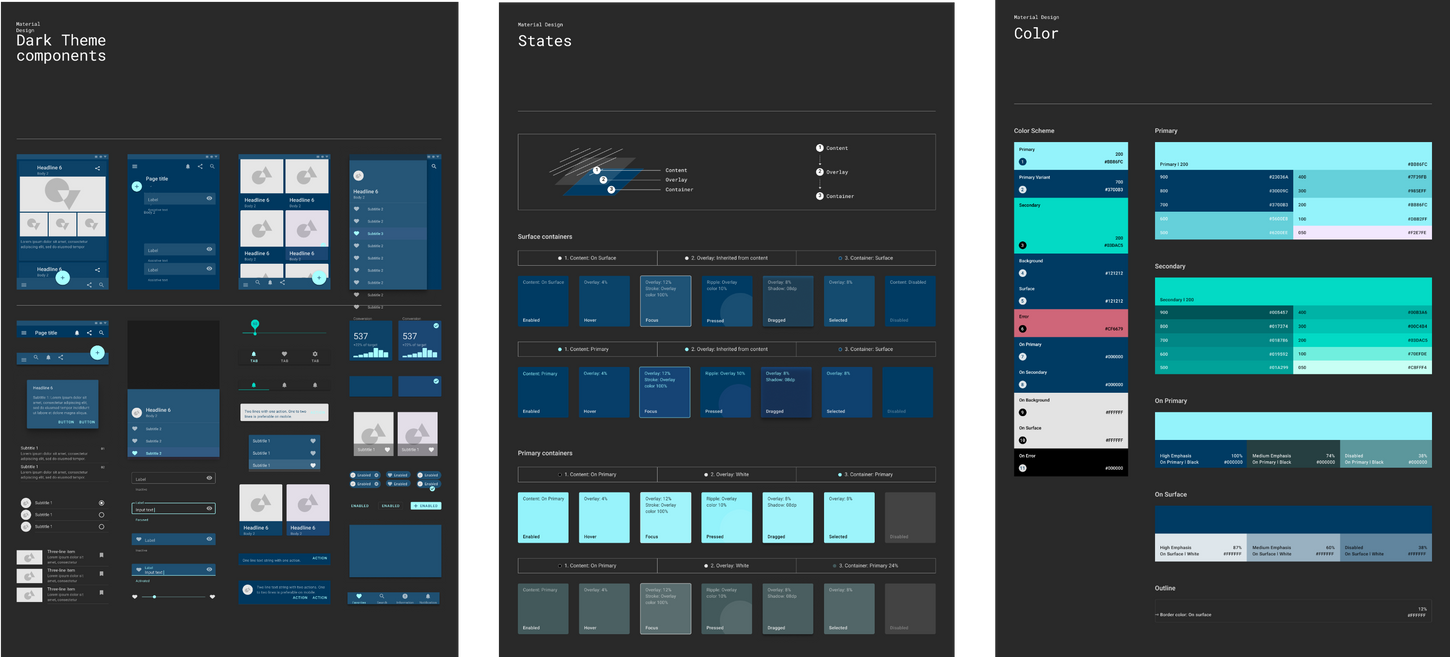This screenshot has height=657, width=1450.
Task: Pick Secondary 050 #C8FFF4 swatch
Action: 1362,368
